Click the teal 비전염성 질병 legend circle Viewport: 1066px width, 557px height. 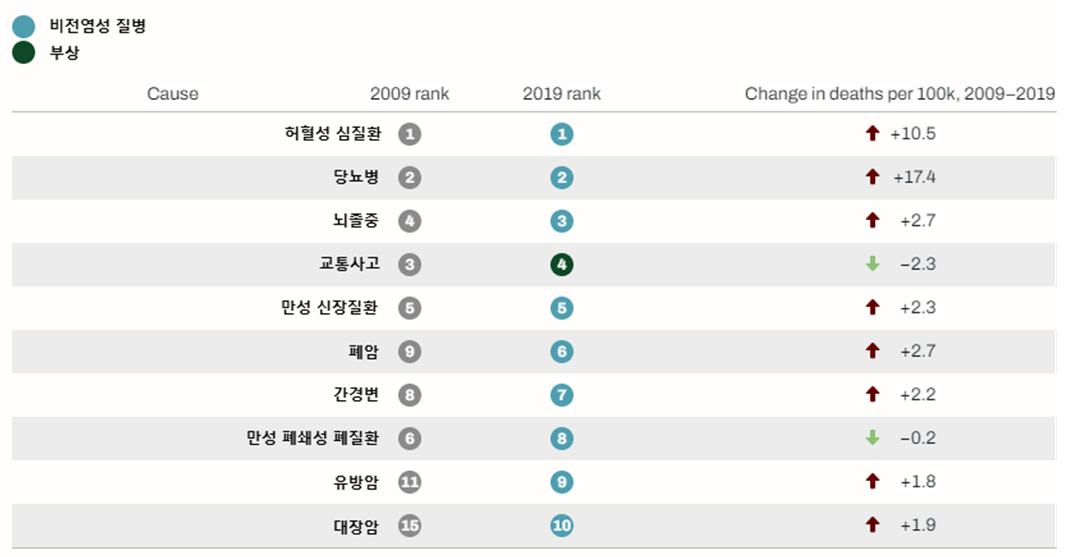pos(24,26)
